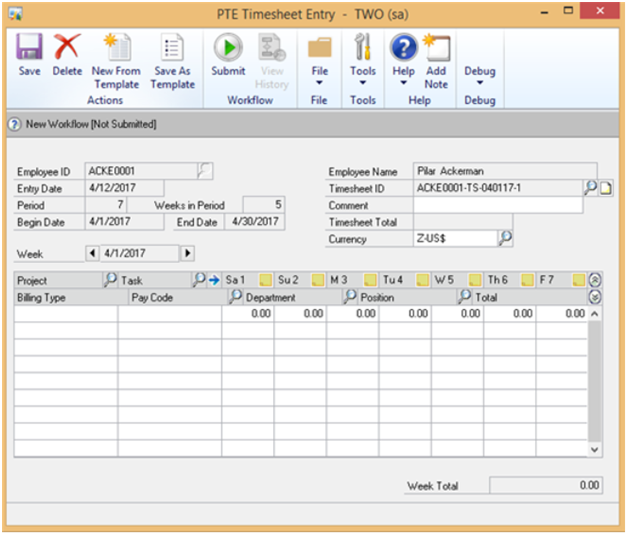Click the Save As Template icon

pos(173,48)
